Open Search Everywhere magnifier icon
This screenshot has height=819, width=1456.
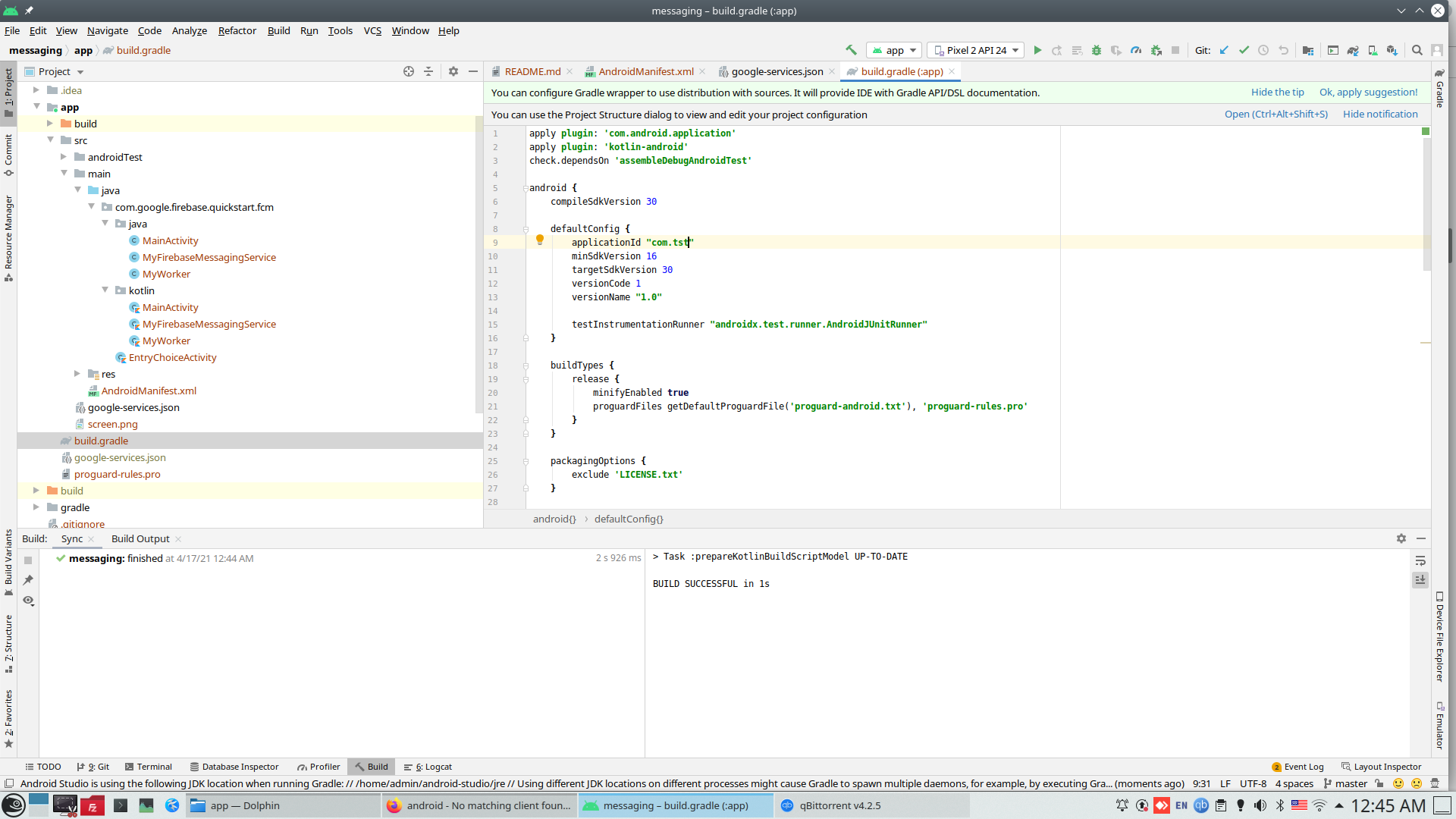(1417, 50)
